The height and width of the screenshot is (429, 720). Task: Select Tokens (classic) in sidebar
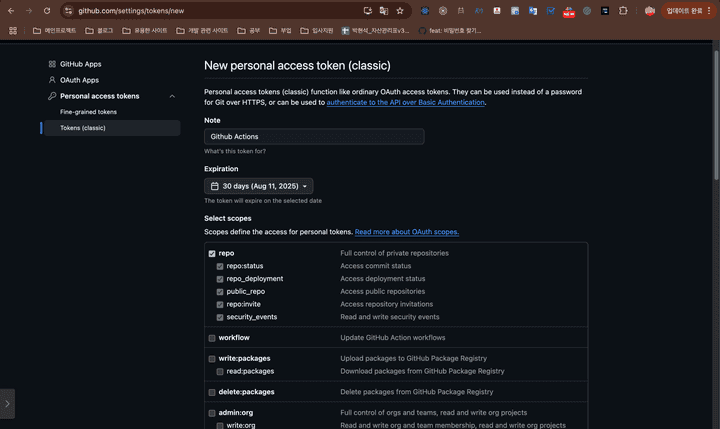[112, 128]
